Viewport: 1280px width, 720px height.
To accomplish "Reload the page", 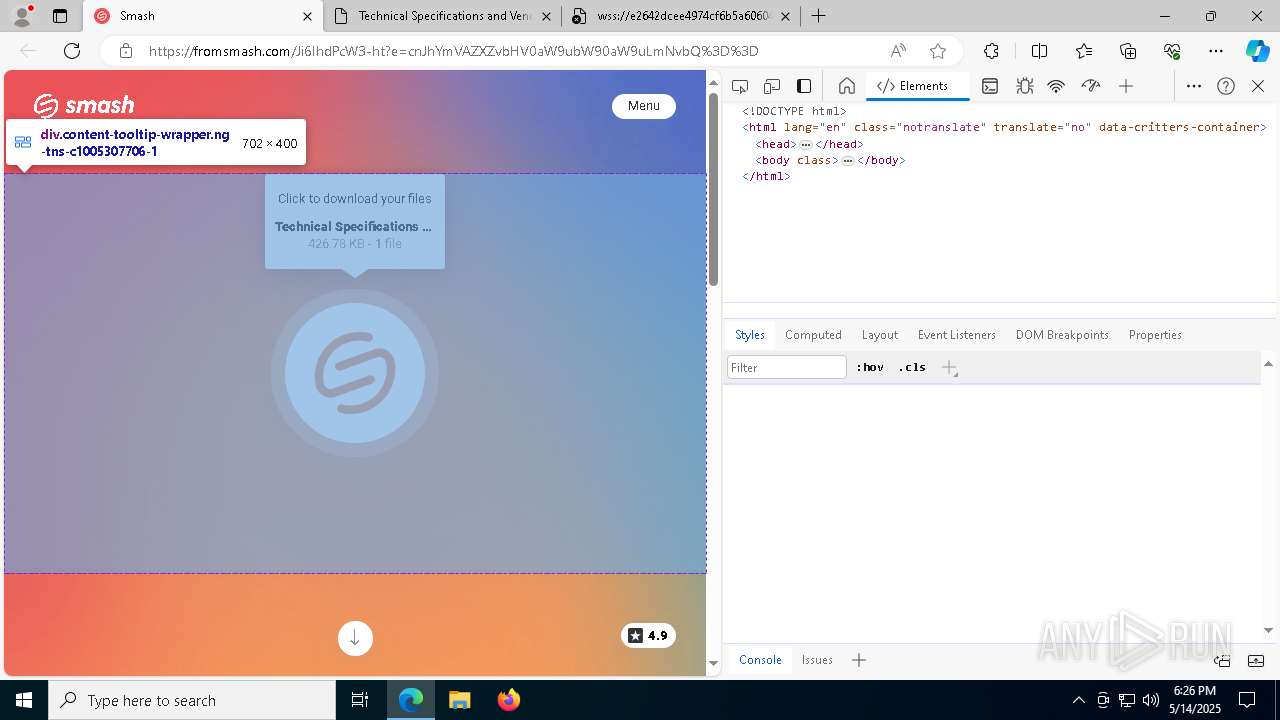I will tap(72, 51).
